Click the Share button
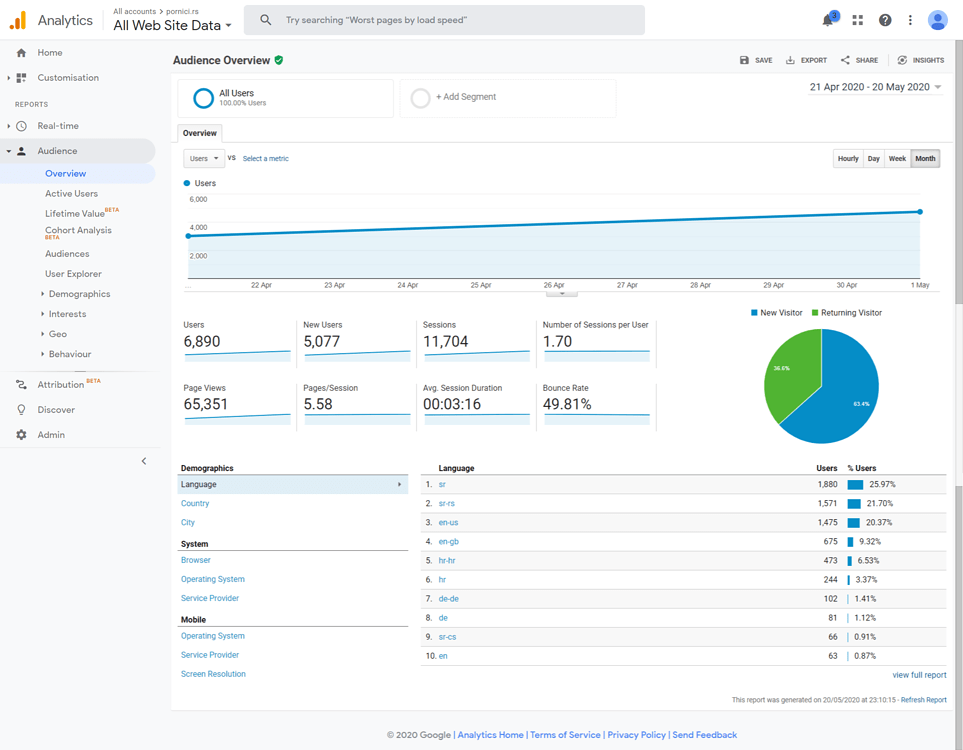Viewport: 963px width, 750px height. [859, 60]
